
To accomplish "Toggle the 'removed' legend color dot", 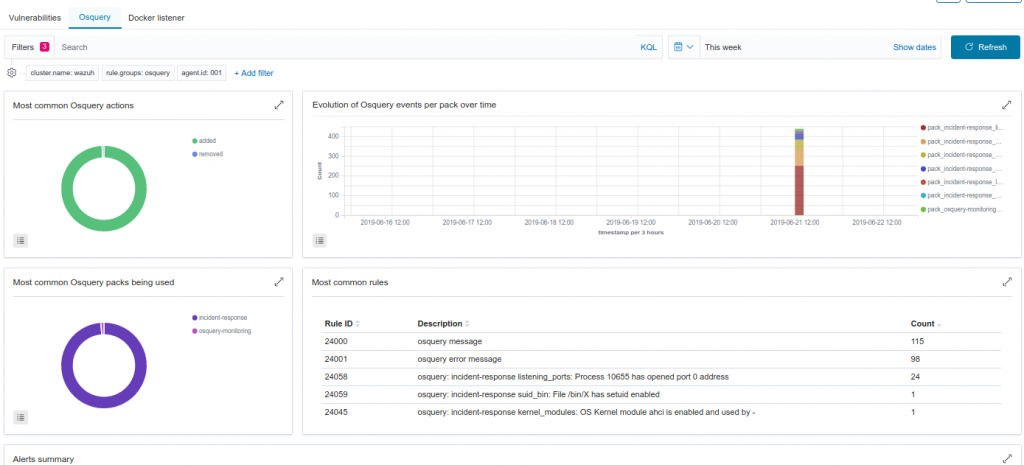I will click(x=195, y=154).
